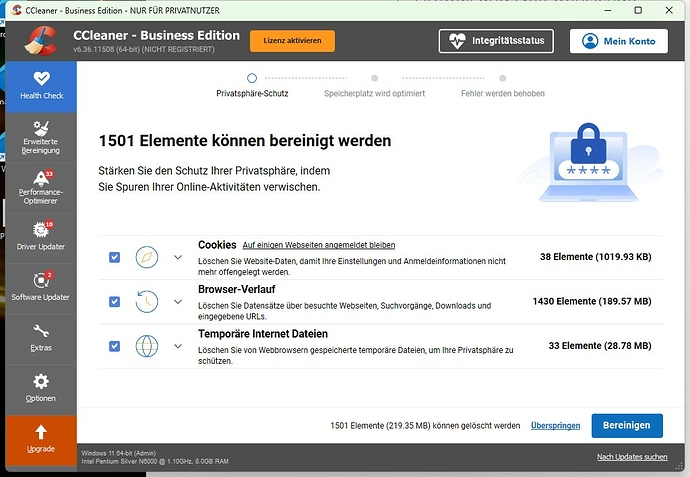The height and width of the screenshot is (477, 690).
Task: Uncheck the Browser-Verlauf checkbox
Action: [114, 301]
